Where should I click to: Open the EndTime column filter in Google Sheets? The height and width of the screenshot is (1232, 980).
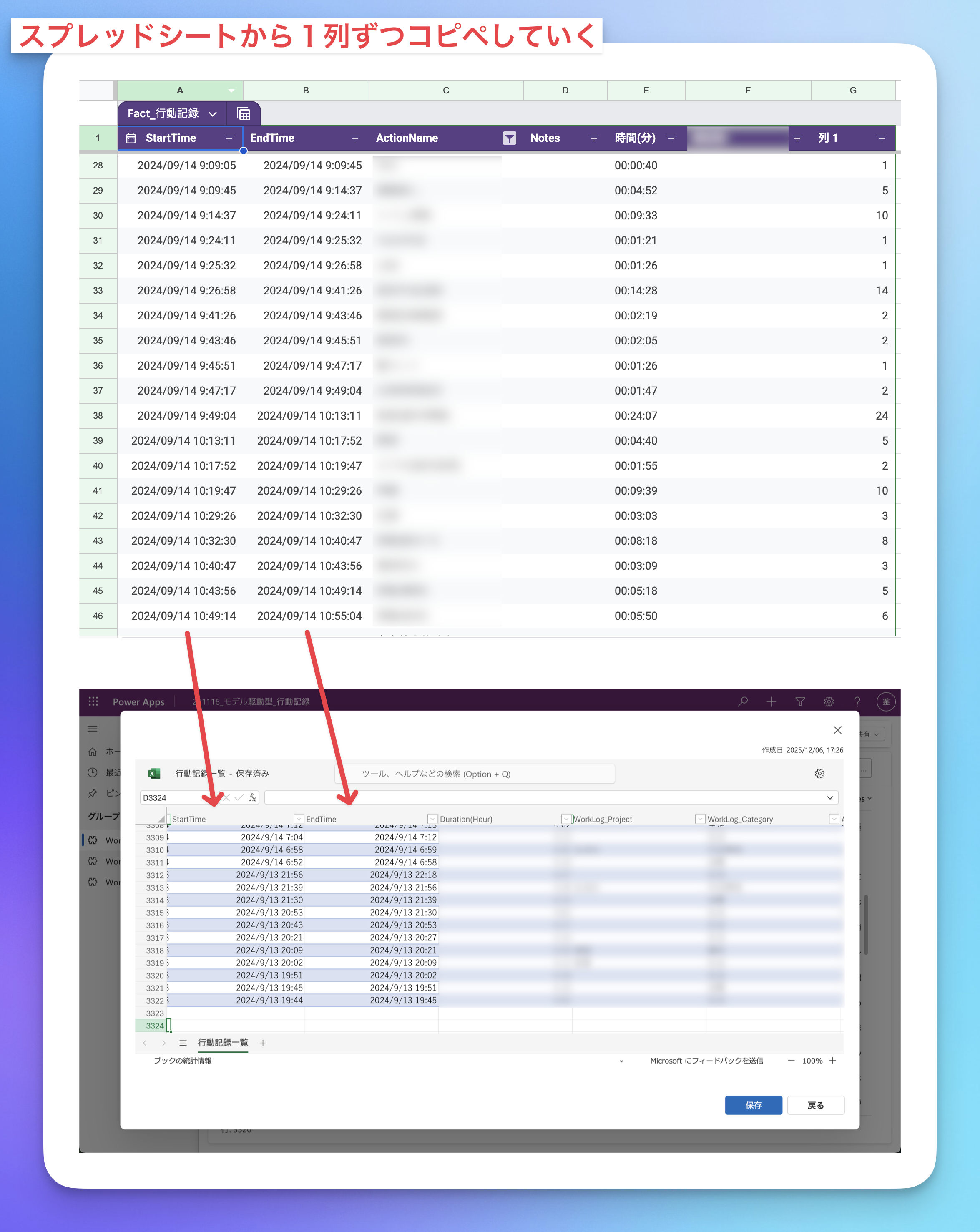pyautogui.click(x=355, y=138)
